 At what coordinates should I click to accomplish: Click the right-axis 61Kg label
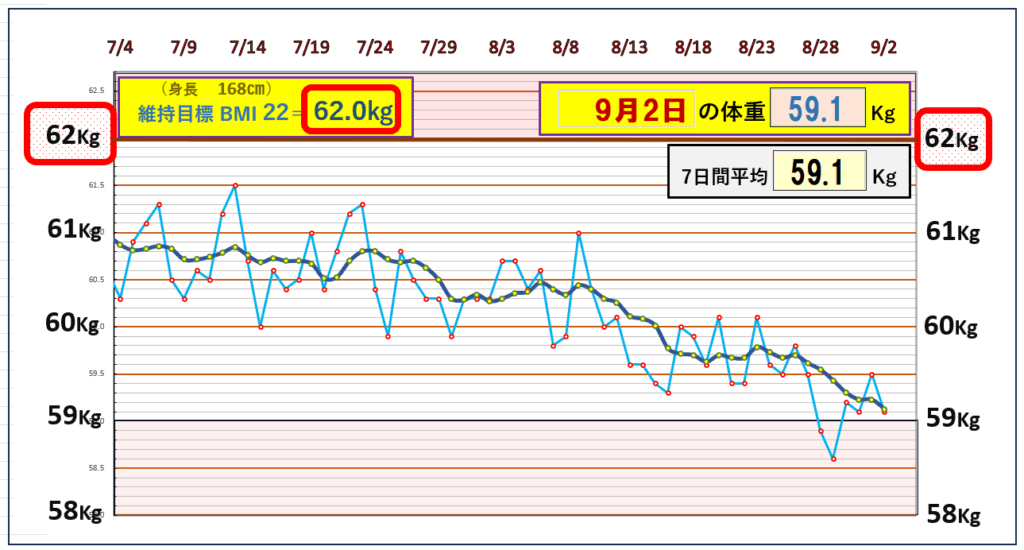tap(953, 231)
